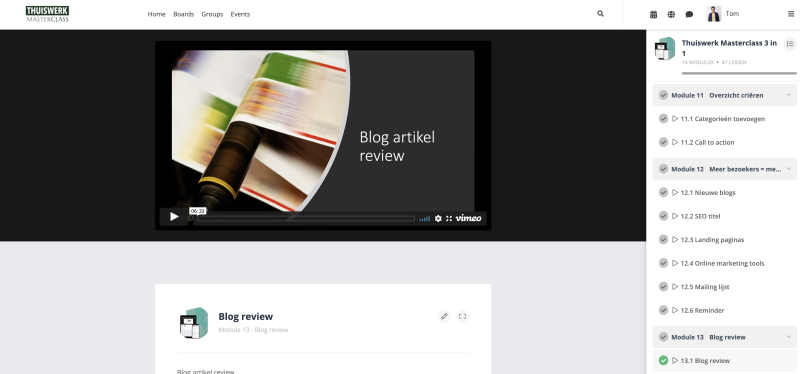Click the 14 MODULES count text
Image resolution: width=800 pixels, height=374 pixels.
697,62
